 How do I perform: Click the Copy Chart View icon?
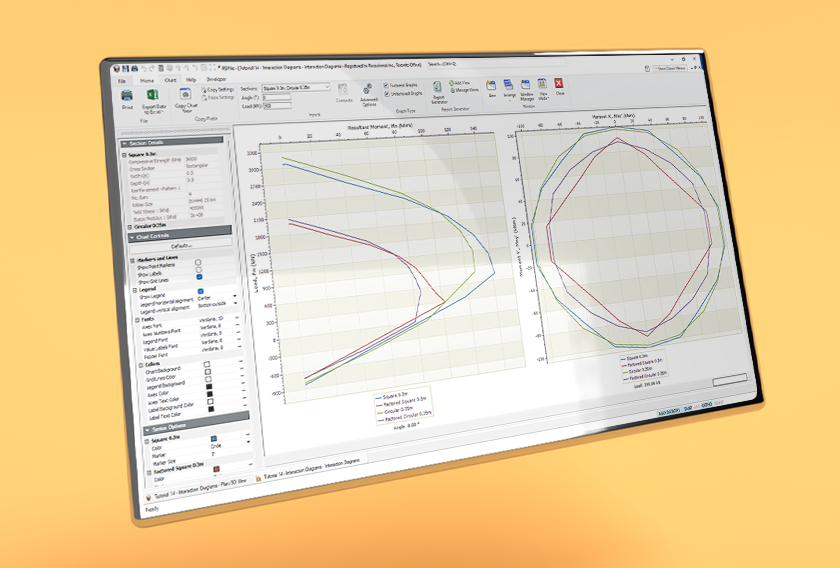point(185,94)
